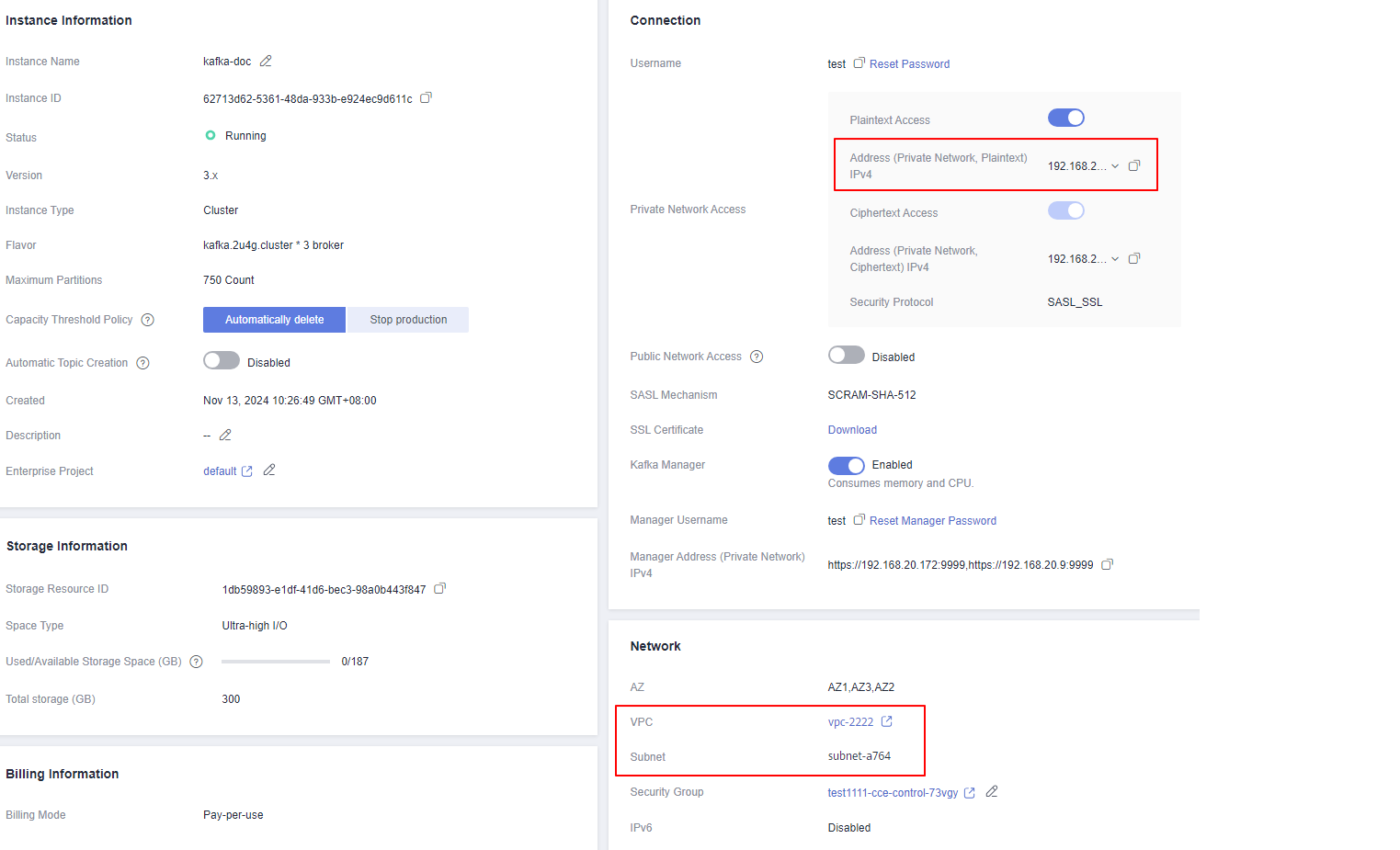Image resolution: width=1400 pixels, height=850 pixels.
Task: Click Reset Password link
Action: 909,63
